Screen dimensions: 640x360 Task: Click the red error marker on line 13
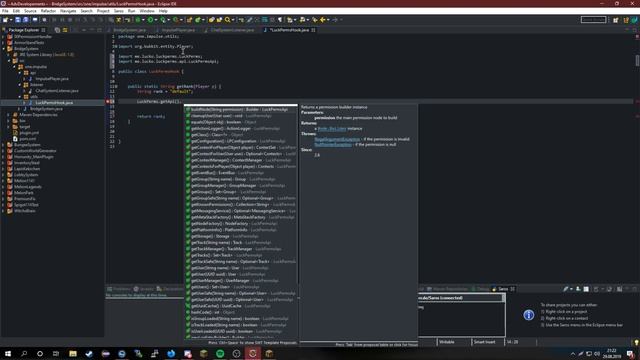[x=108, y=101]
